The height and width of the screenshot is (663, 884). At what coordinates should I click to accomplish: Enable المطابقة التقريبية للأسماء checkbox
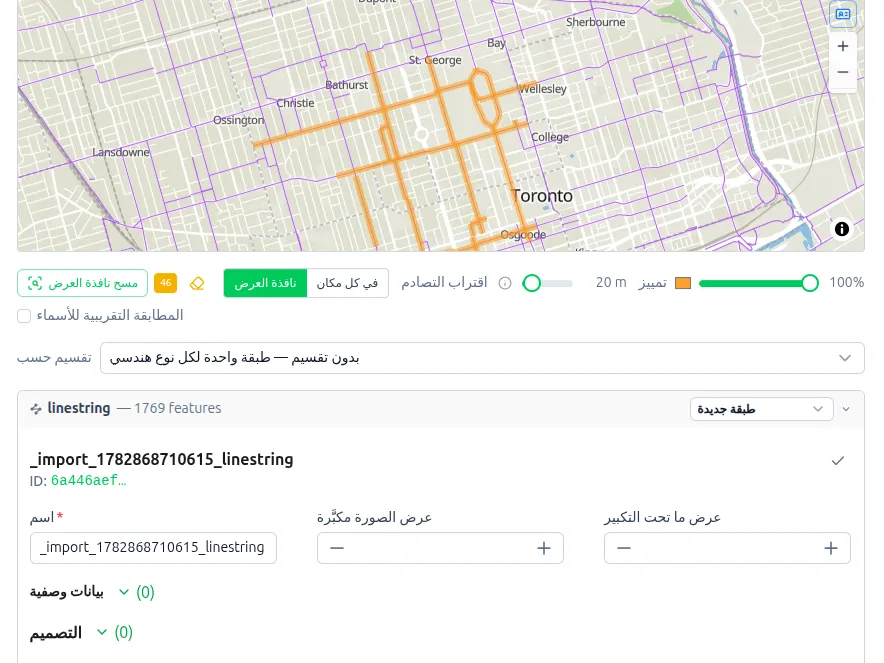(24, 316)
